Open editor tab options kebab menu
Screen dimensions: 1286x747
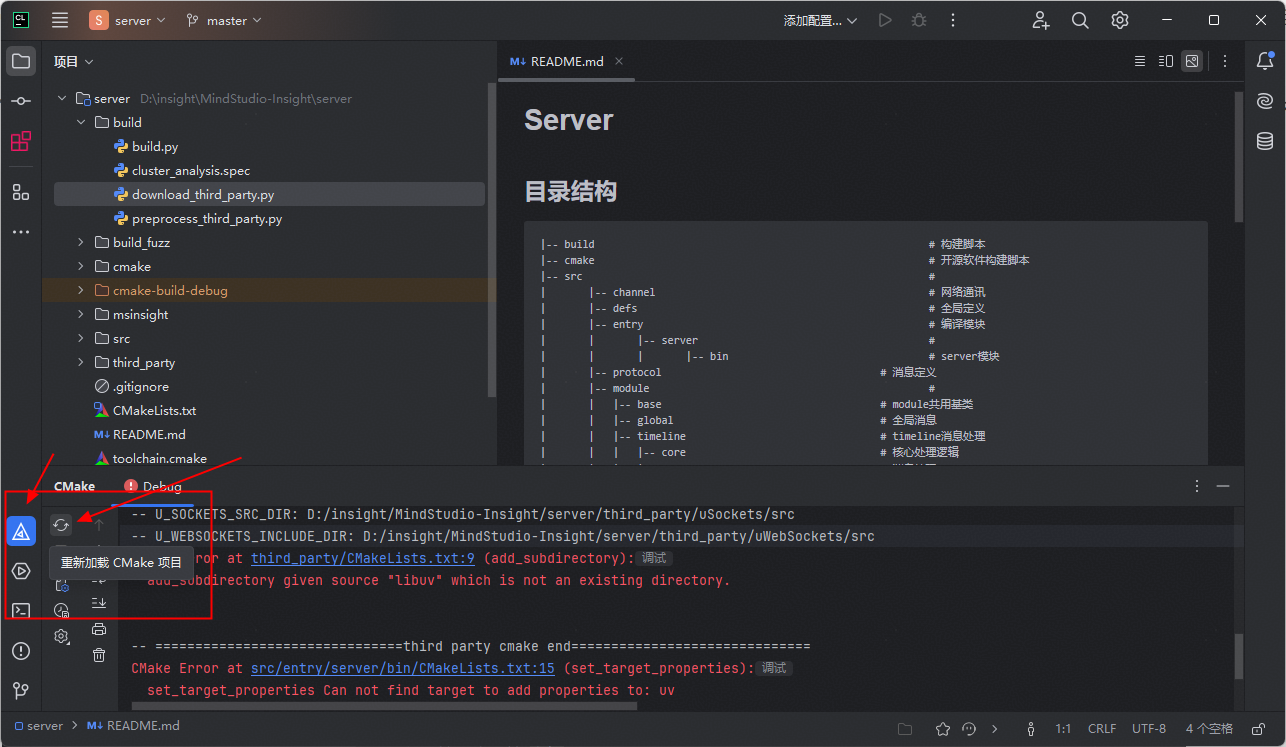pos(1225,61)
